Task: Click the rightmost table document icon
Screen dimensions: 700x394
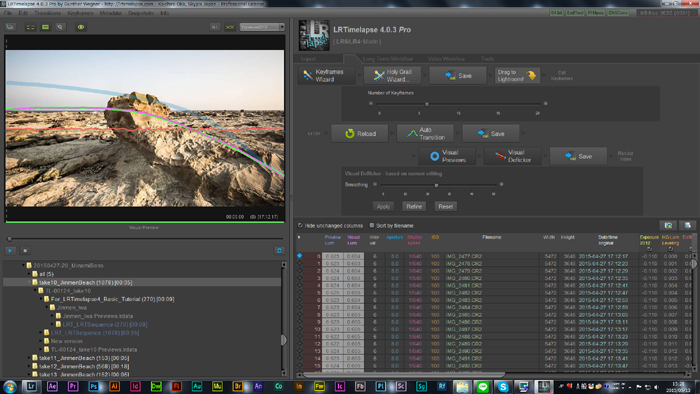Action: point(688,225)
